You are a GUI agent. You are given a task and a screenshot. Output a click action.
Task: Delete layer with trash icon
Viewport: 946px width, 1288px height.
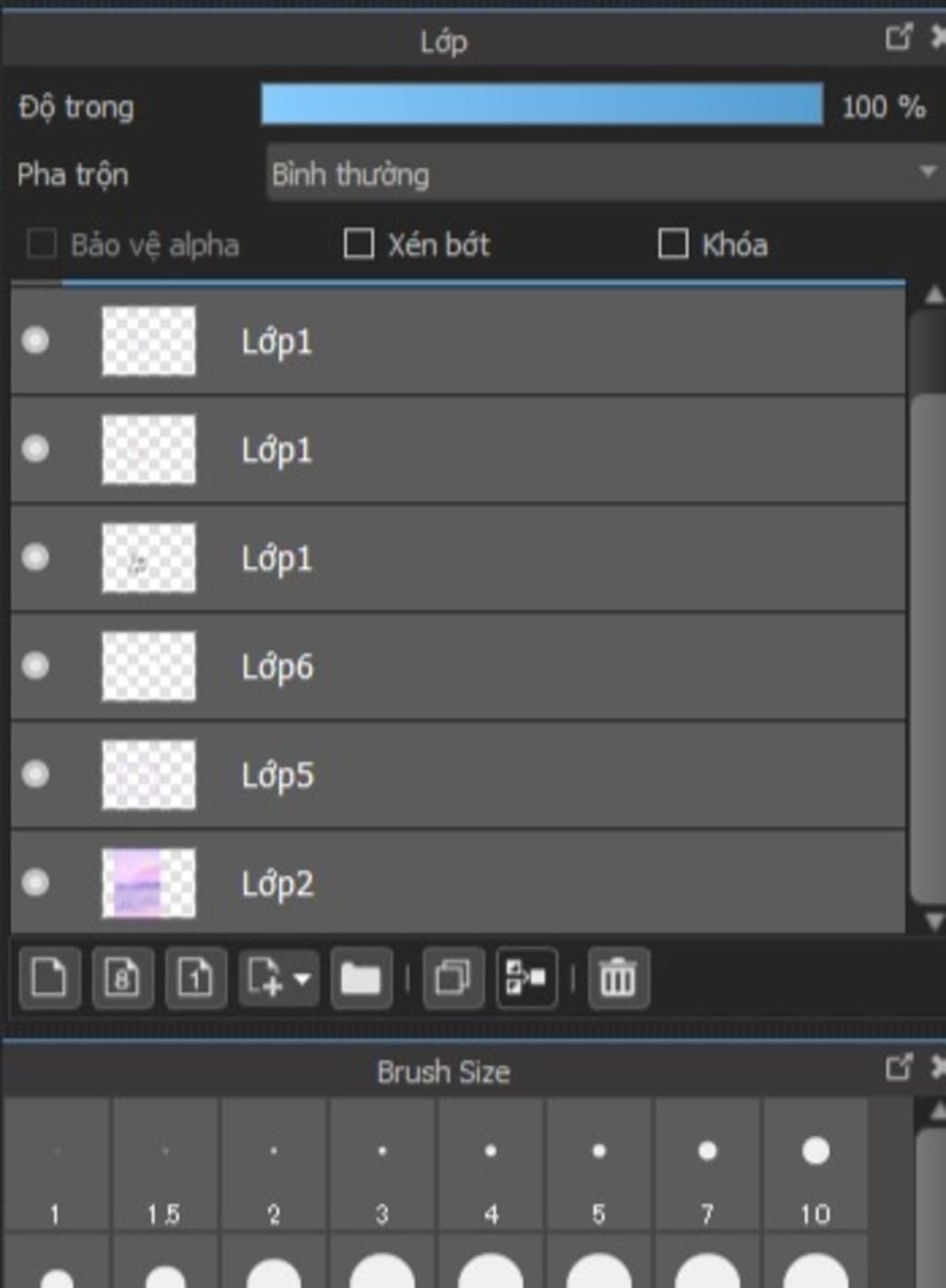point(618,978)
